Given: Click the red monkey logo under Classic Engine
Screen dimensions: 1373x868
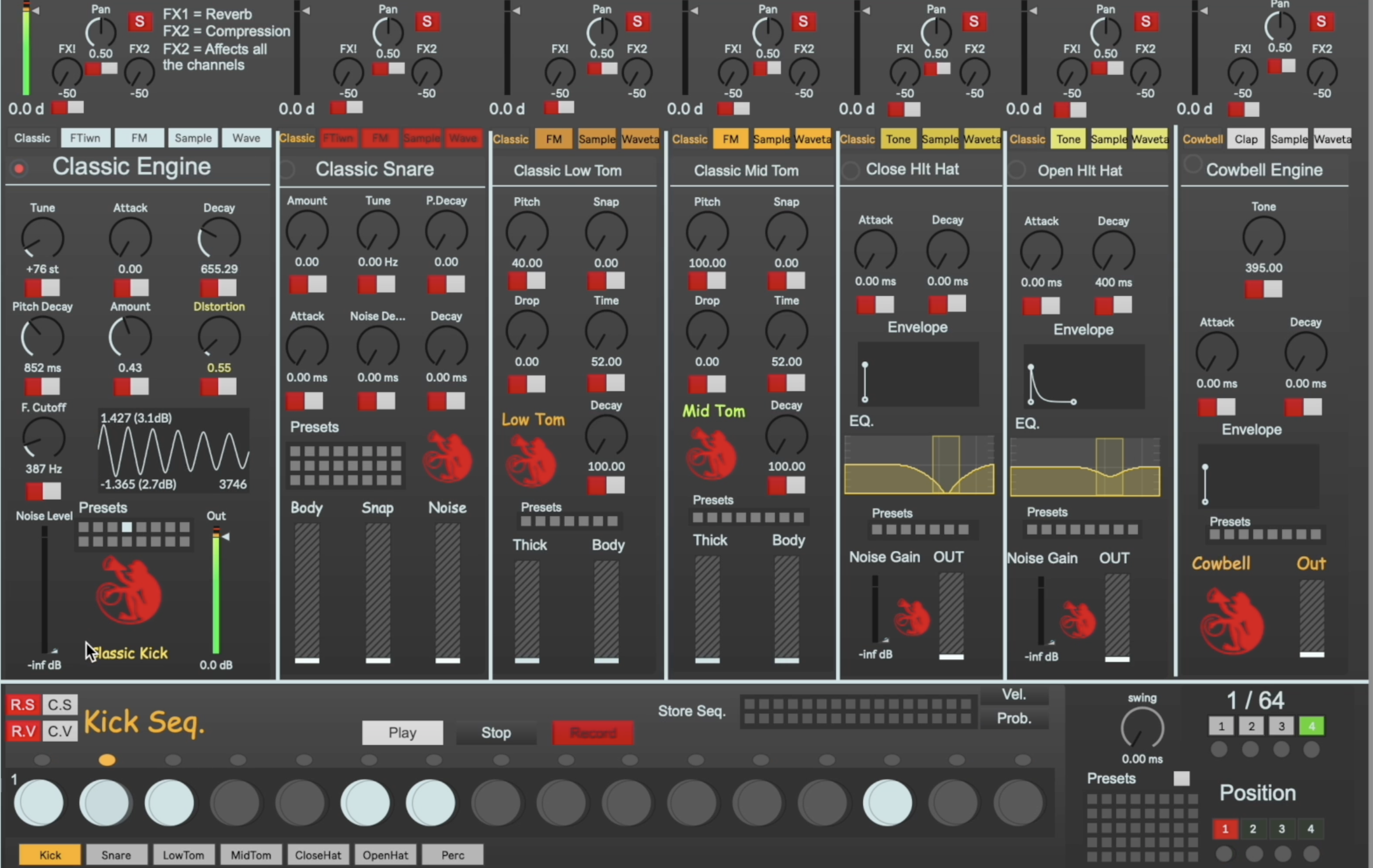Looking at the screenshot, I should pyautogui.click(x=129, y=591).
